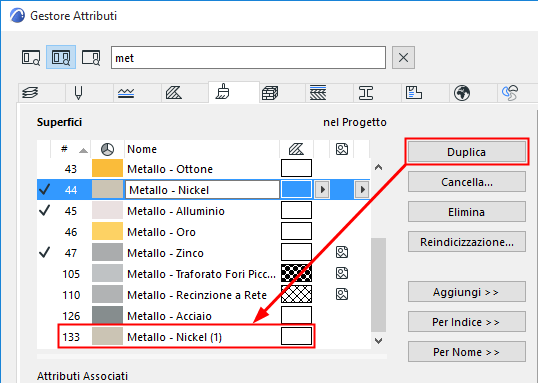Click texture icon in Metallo - Zinco row

[342, 252]
